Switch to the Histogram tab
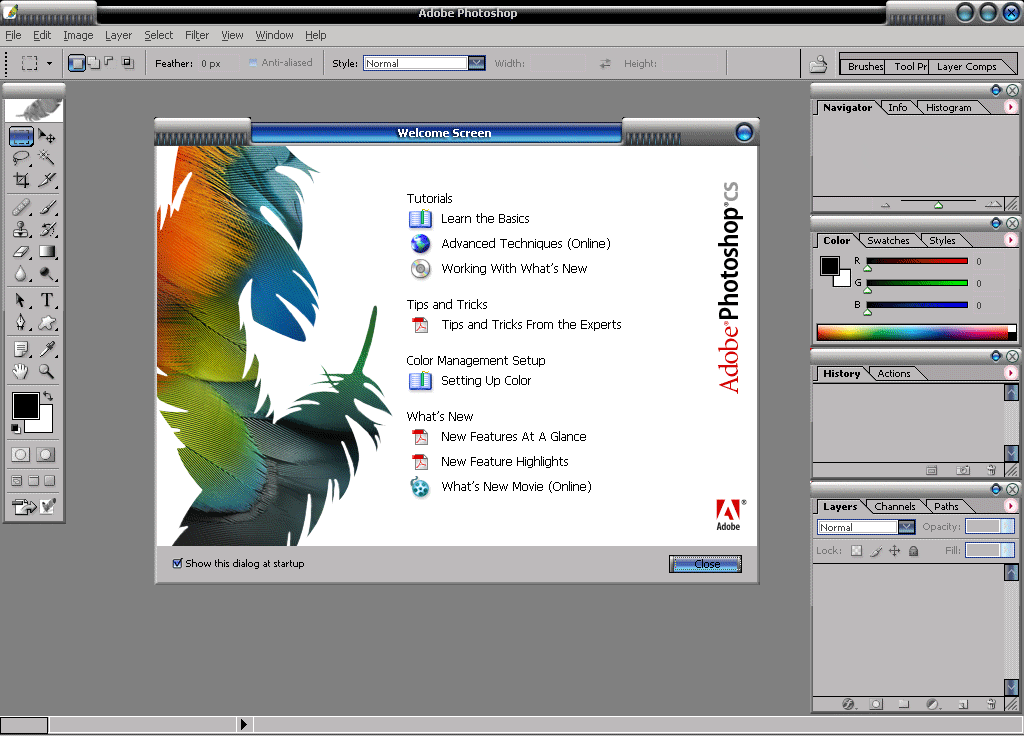1024x736 pixels. pyautogui.click(x=948, y=108)
